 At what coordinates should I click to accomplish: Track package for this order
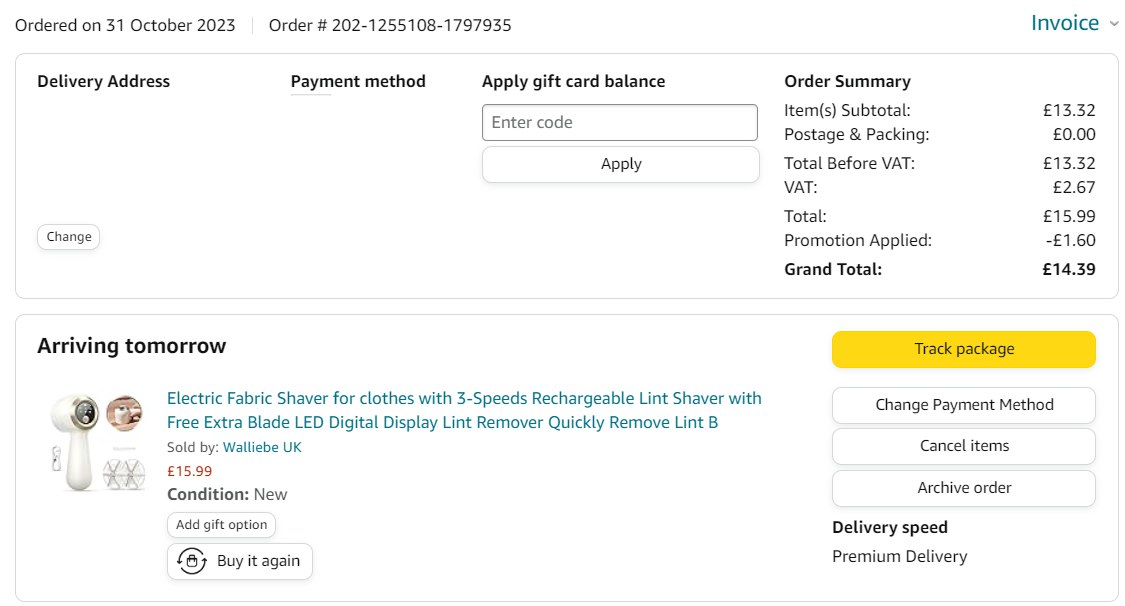click(x=964, y=349)
